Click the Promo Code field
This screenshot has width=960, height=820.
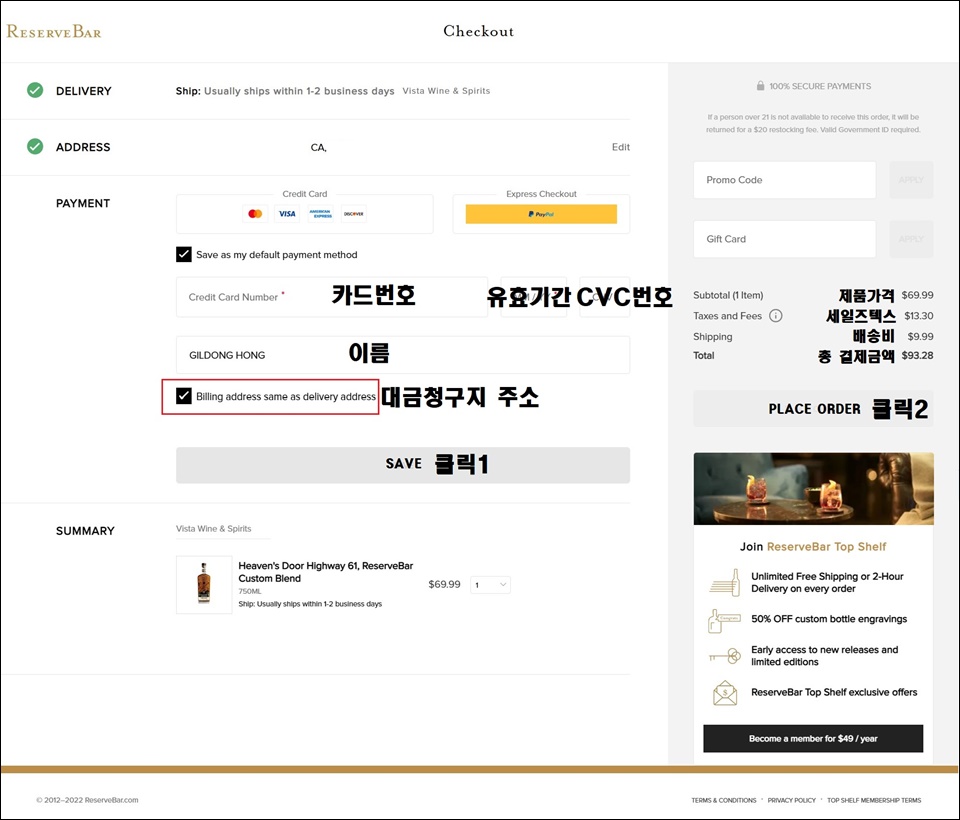tap(784, 180)
